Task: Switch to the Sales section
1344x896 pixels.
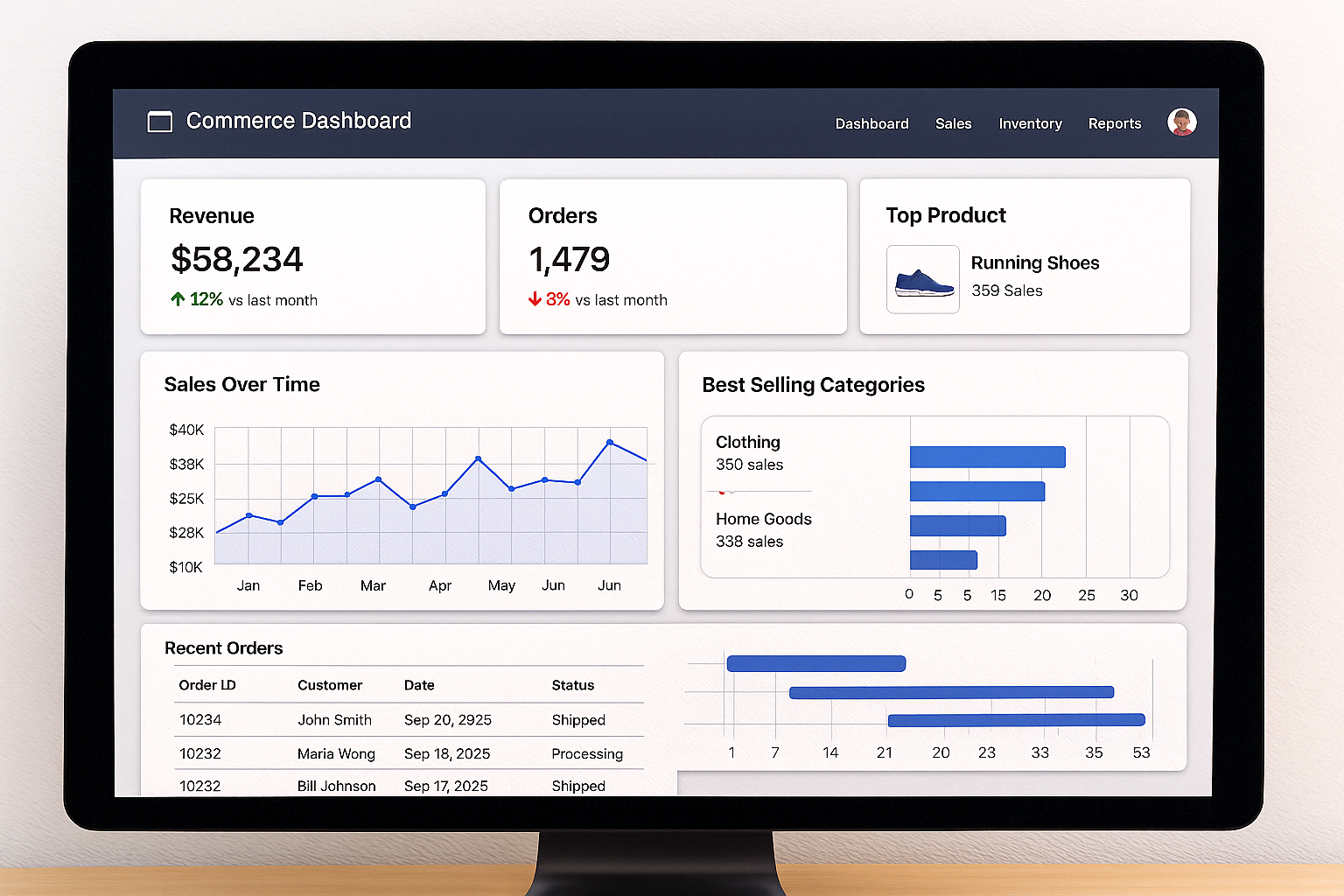Action: click(x=953, y=123)
